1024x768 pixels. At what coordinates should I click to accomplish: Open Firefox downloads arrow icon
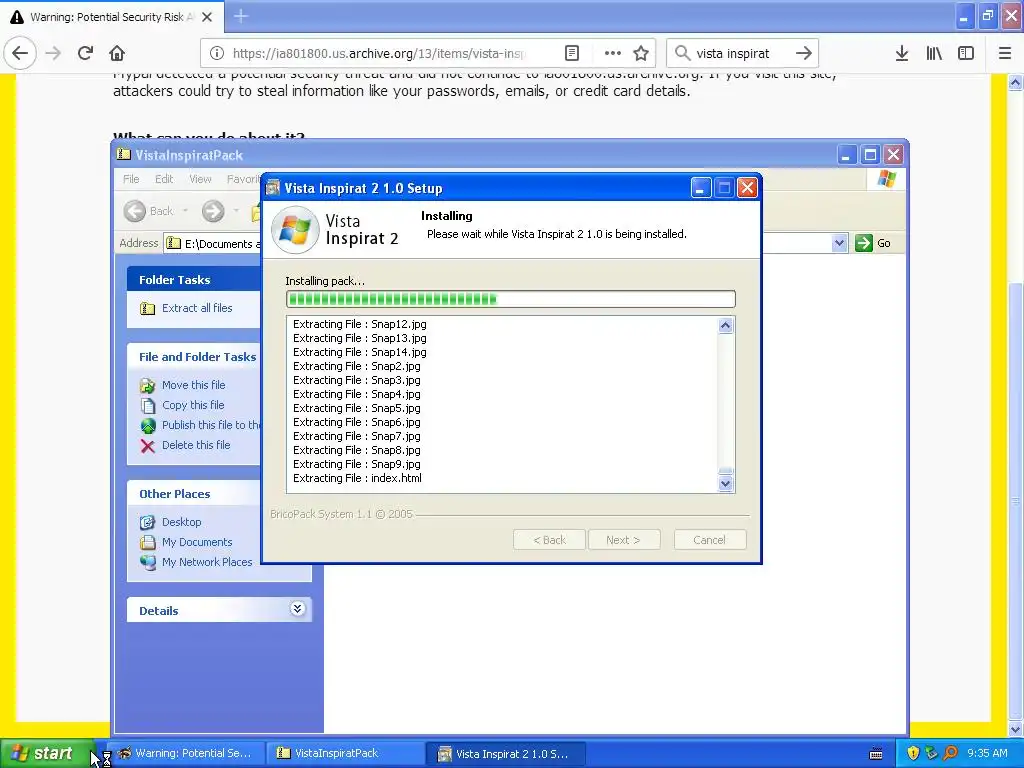coord(902,54)
